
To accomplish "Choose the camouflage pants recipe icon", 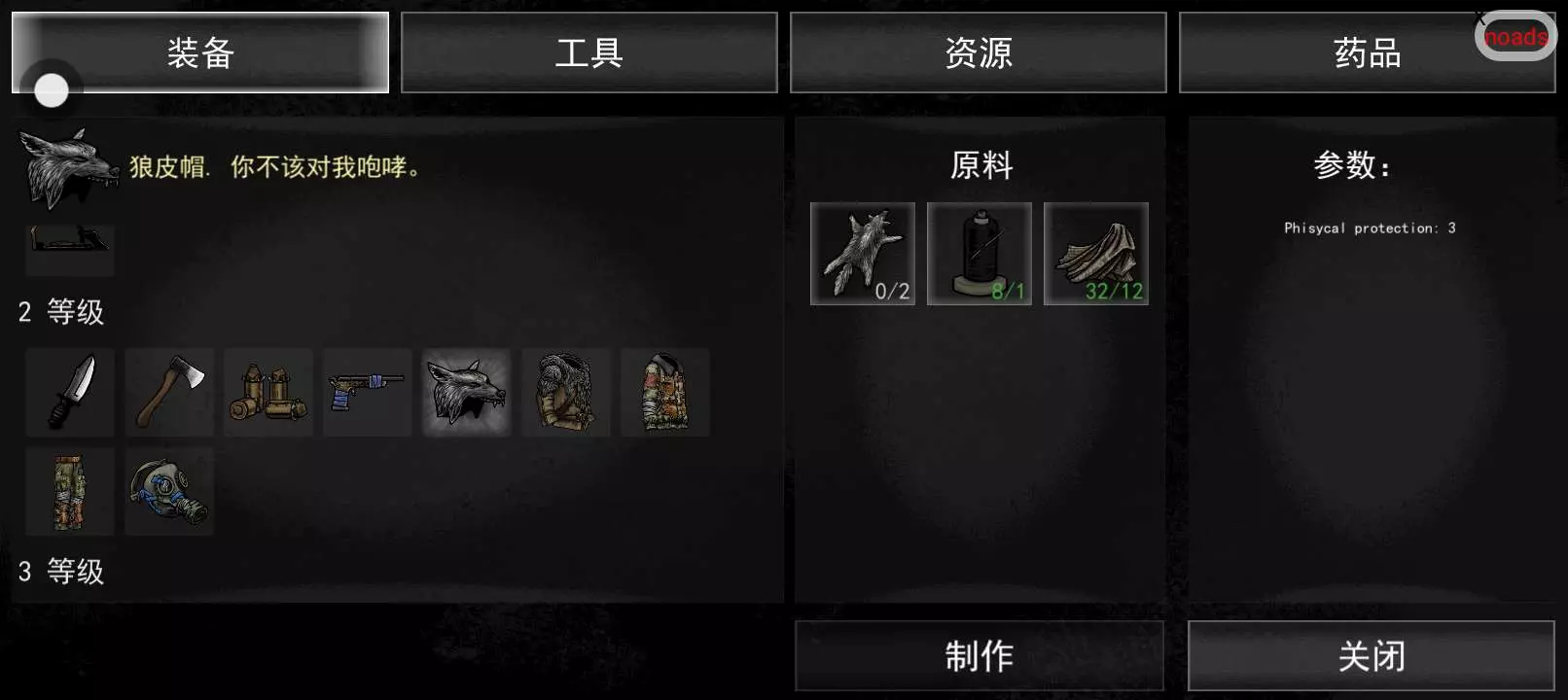I will tap(70, 492).
